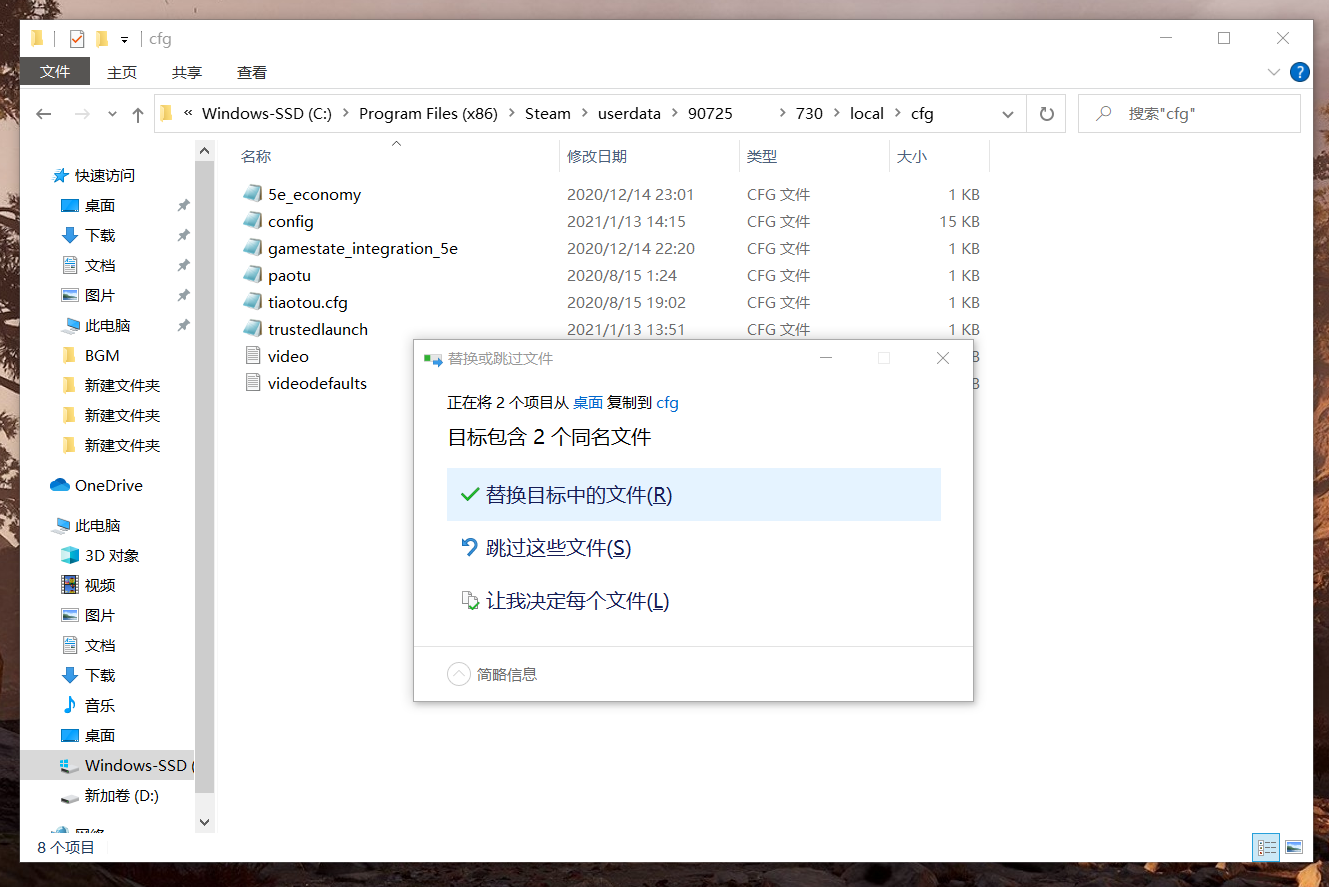Open the 文件 menu
The width and height of the screenshot is (1329, 887).
[54, 71]
